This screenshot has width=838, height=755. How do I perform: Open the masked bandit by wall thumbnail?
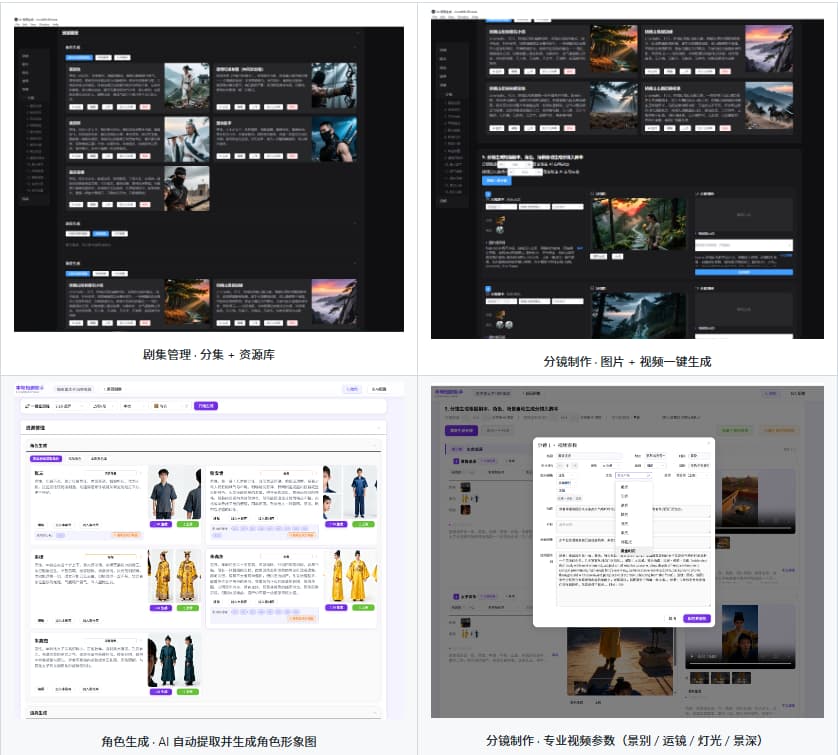point(187,189)
